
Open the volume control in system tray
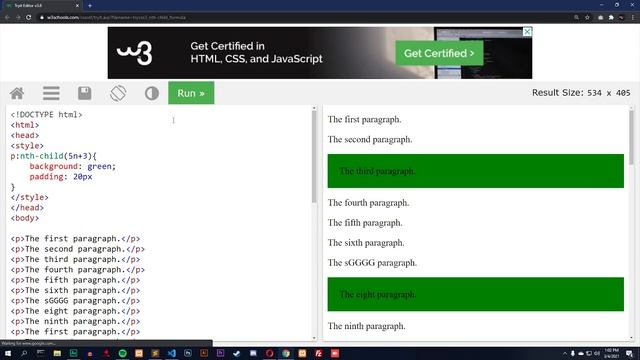[x=597, y=353]
